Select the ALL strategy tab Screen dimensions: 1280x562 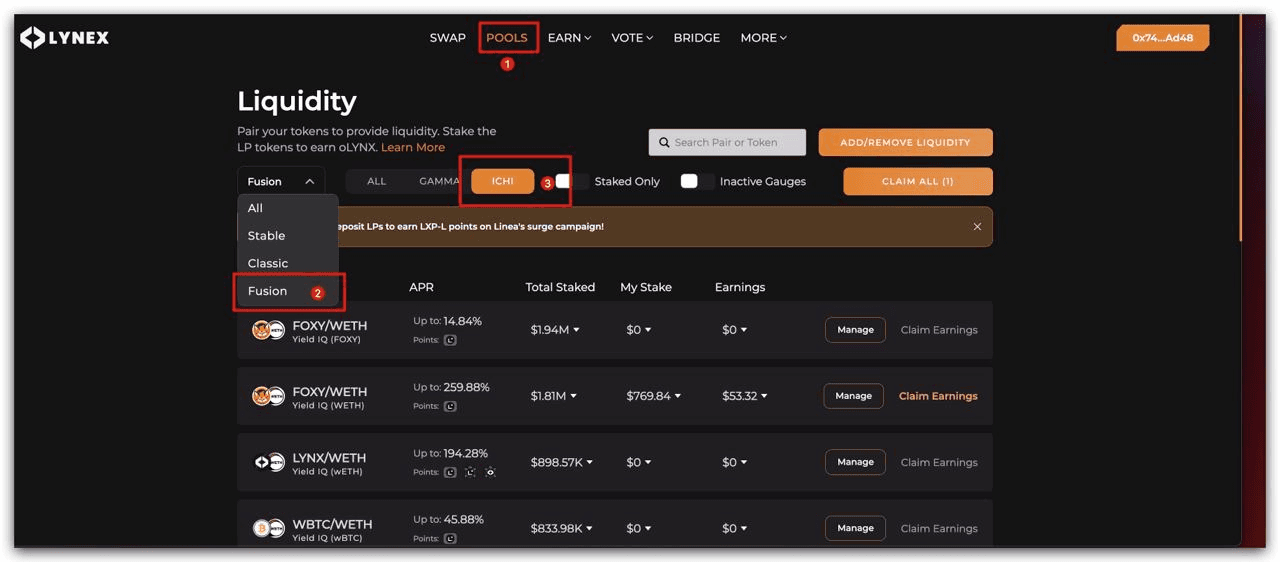coord(376,181)
